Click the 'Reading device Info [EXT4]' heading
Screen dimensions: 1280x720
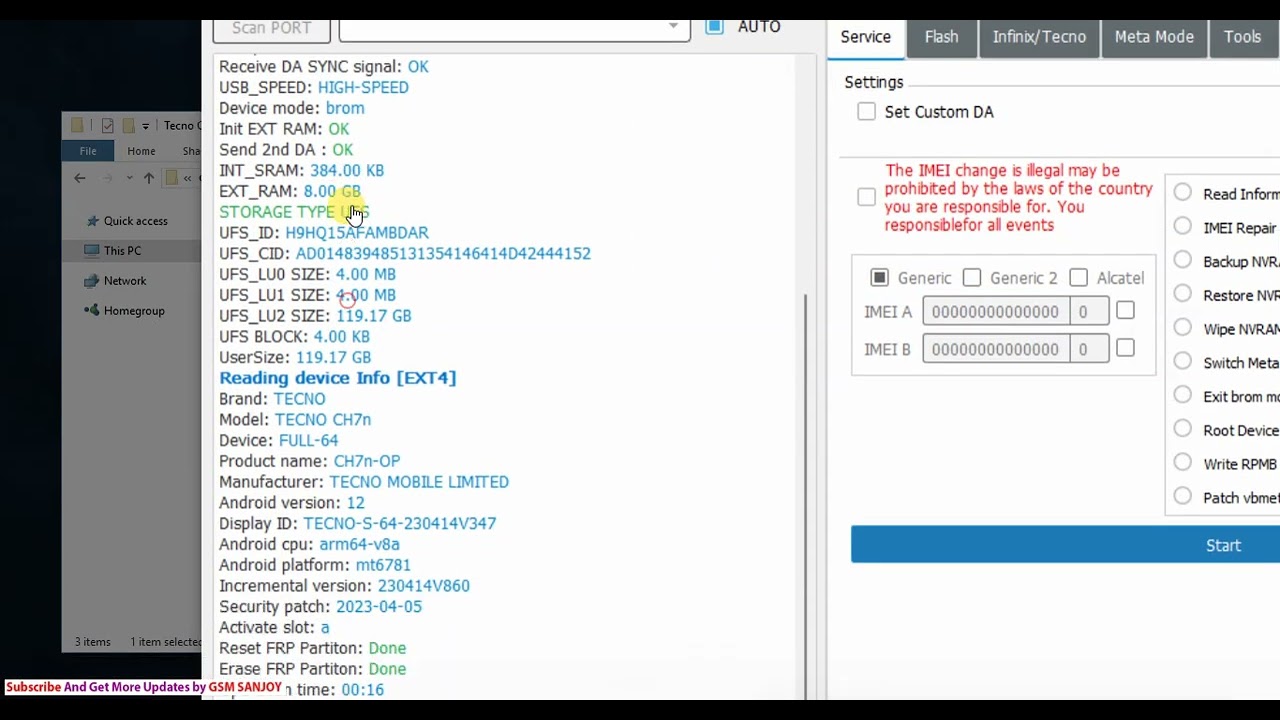pos(338,378)
